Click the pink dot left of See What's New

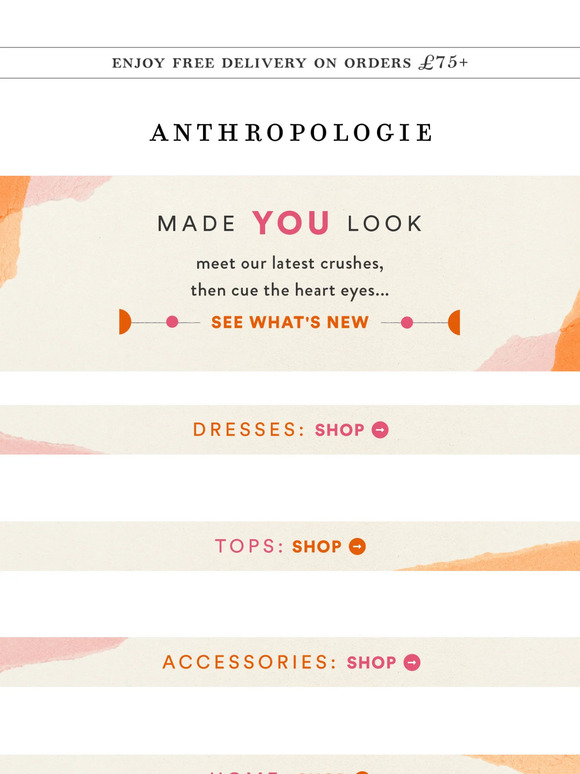(x=172, y=322)
